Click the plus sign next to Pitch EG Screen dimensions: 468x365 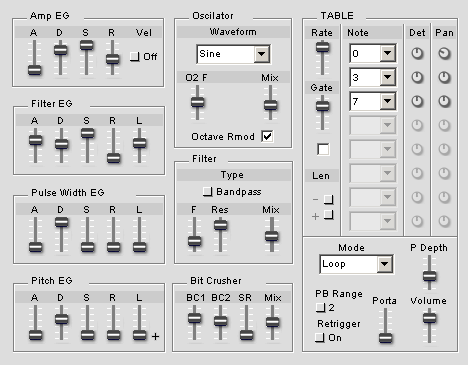pyautogui.click(x=155, y=336)
